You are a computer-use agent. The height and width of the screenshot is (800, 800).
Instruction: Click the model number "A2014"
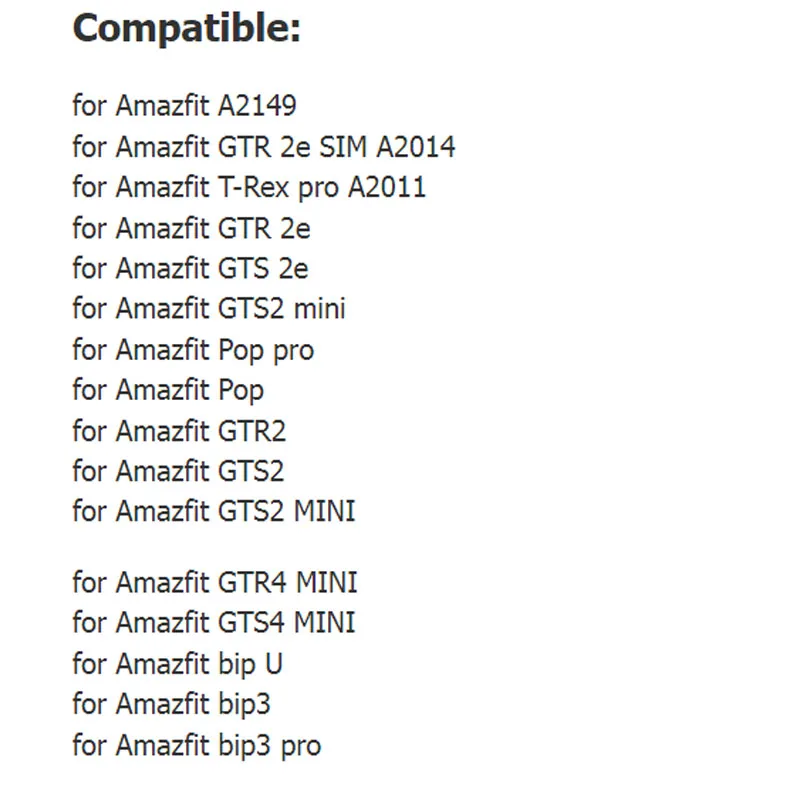(415, 147)
